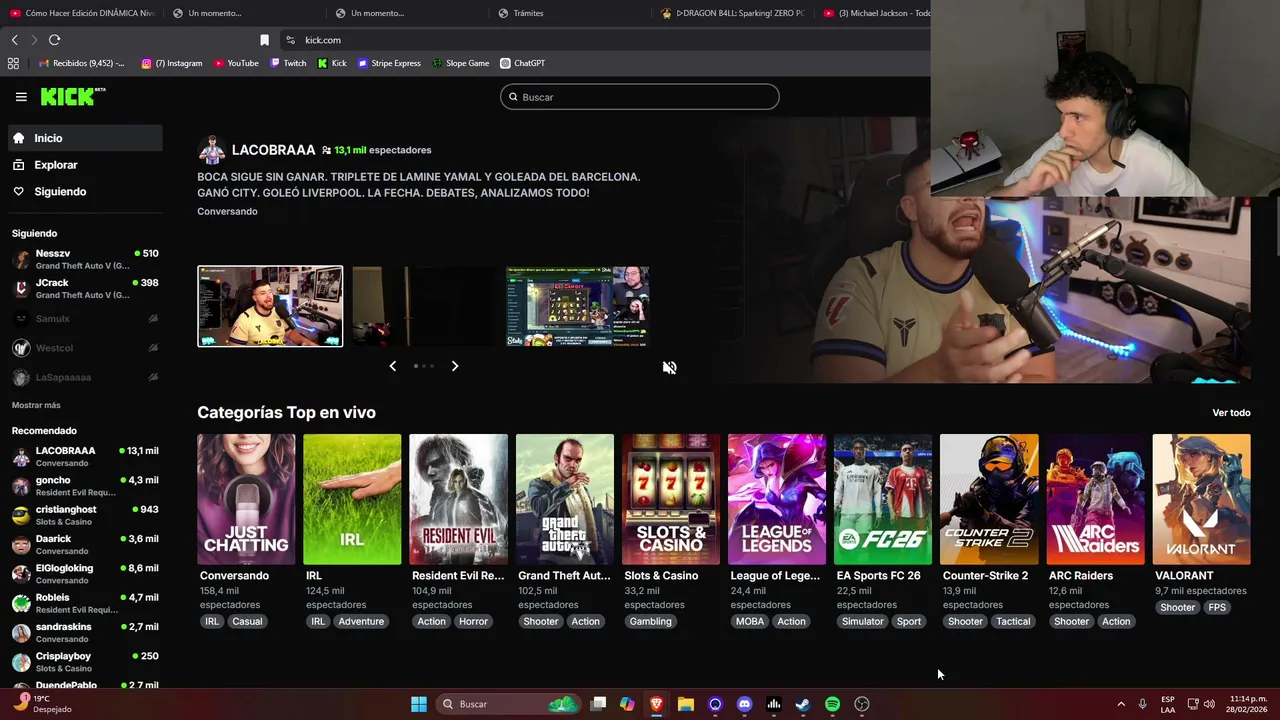Open the ChatGPT bookmark

coord(522,63)
